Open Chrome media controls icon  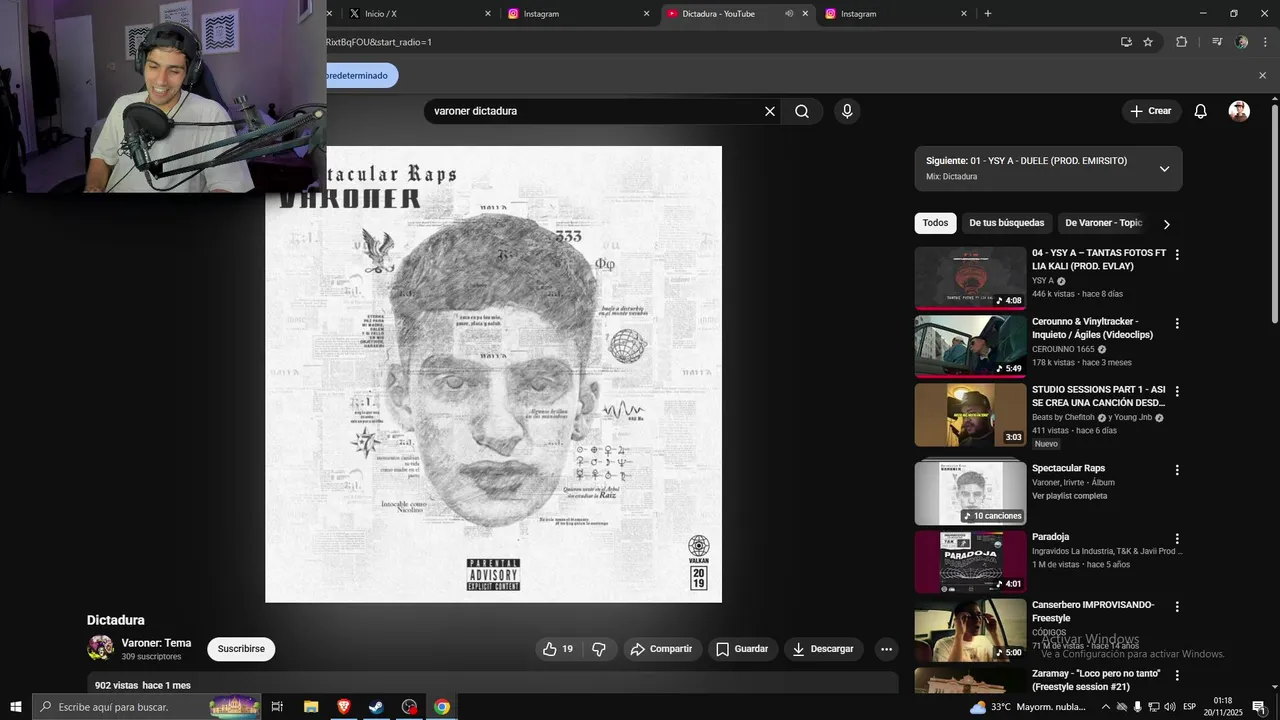pos(1217,42)
